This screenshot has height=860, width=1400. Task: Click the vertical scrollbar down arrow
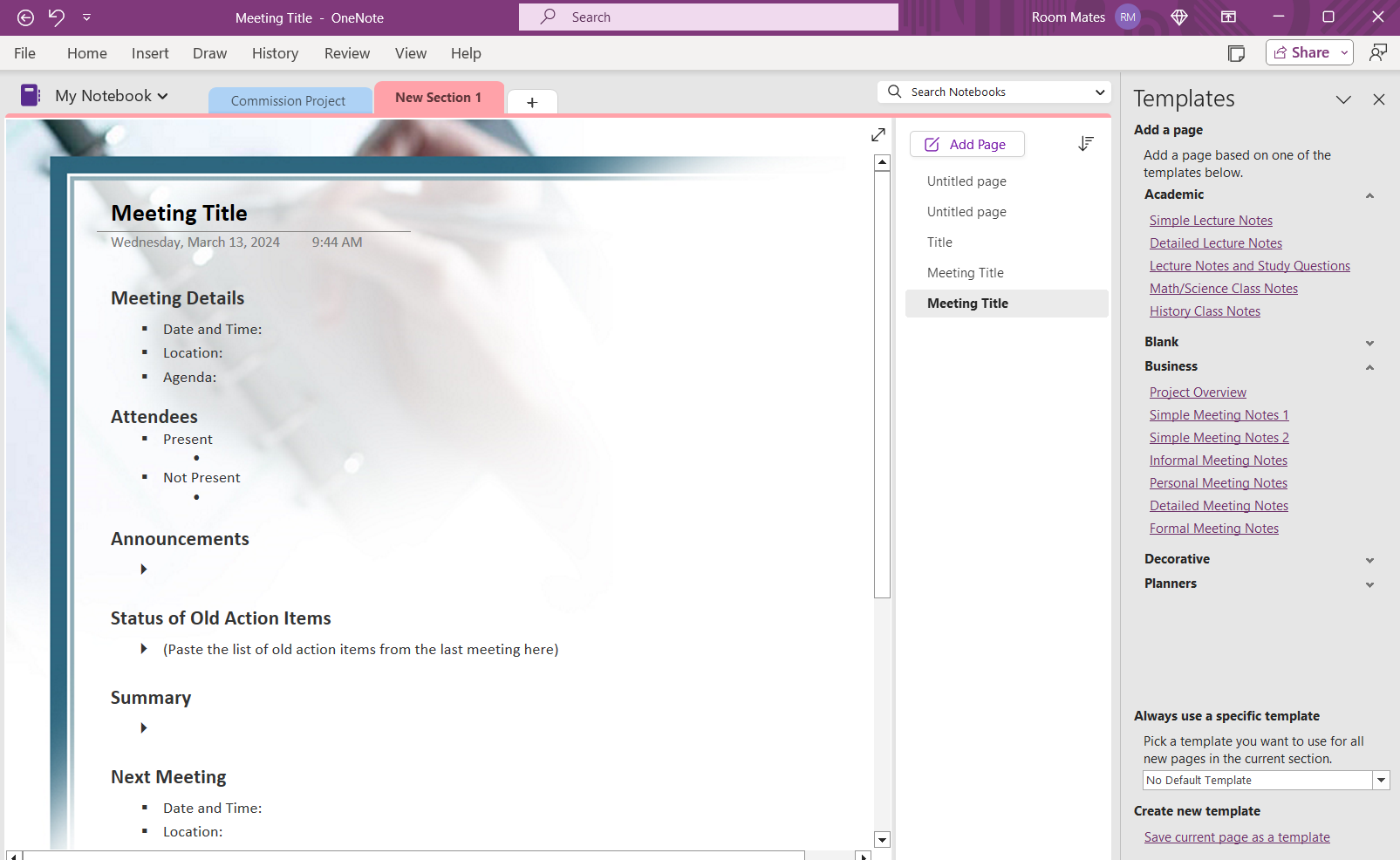(x=882, y=840)
